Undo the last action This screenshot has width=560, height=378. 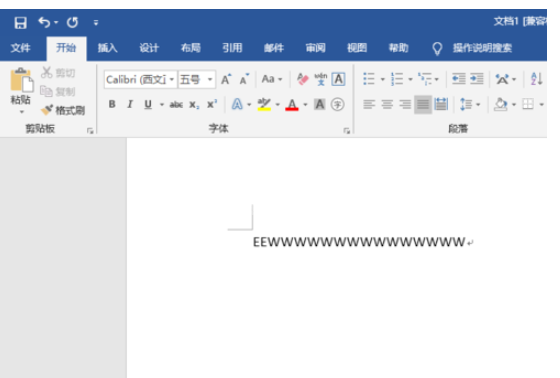point(44,23)
